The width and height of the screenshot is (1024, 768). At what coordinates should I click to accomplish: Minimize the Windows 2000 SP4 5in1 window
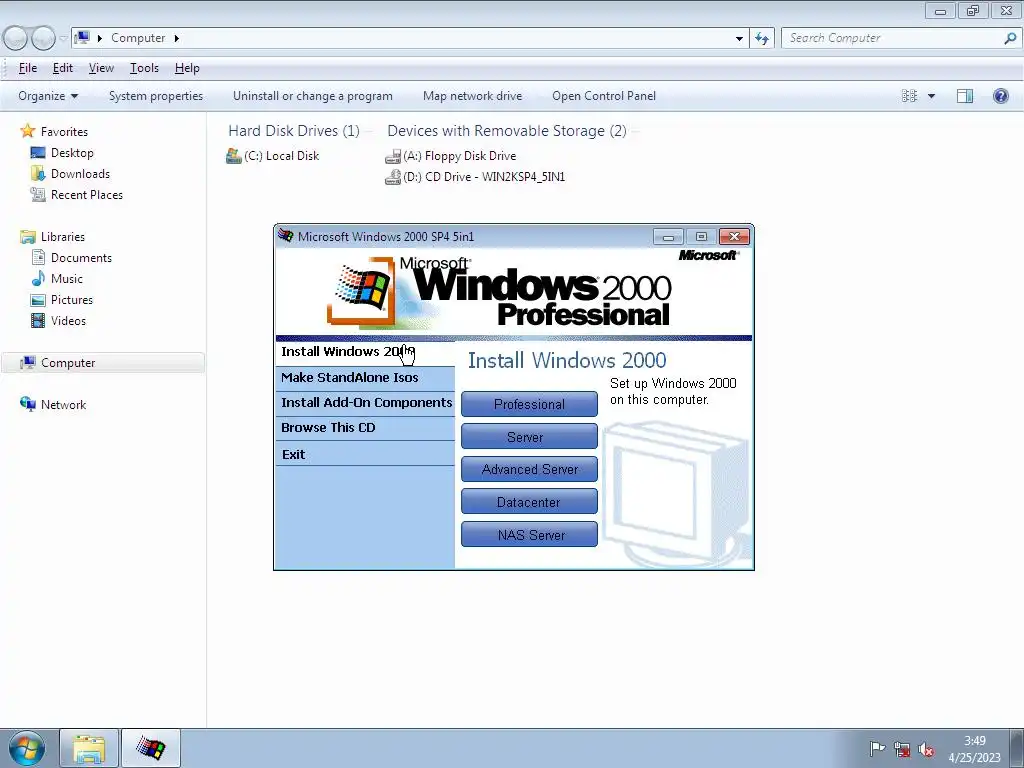(x=668, y=236)
